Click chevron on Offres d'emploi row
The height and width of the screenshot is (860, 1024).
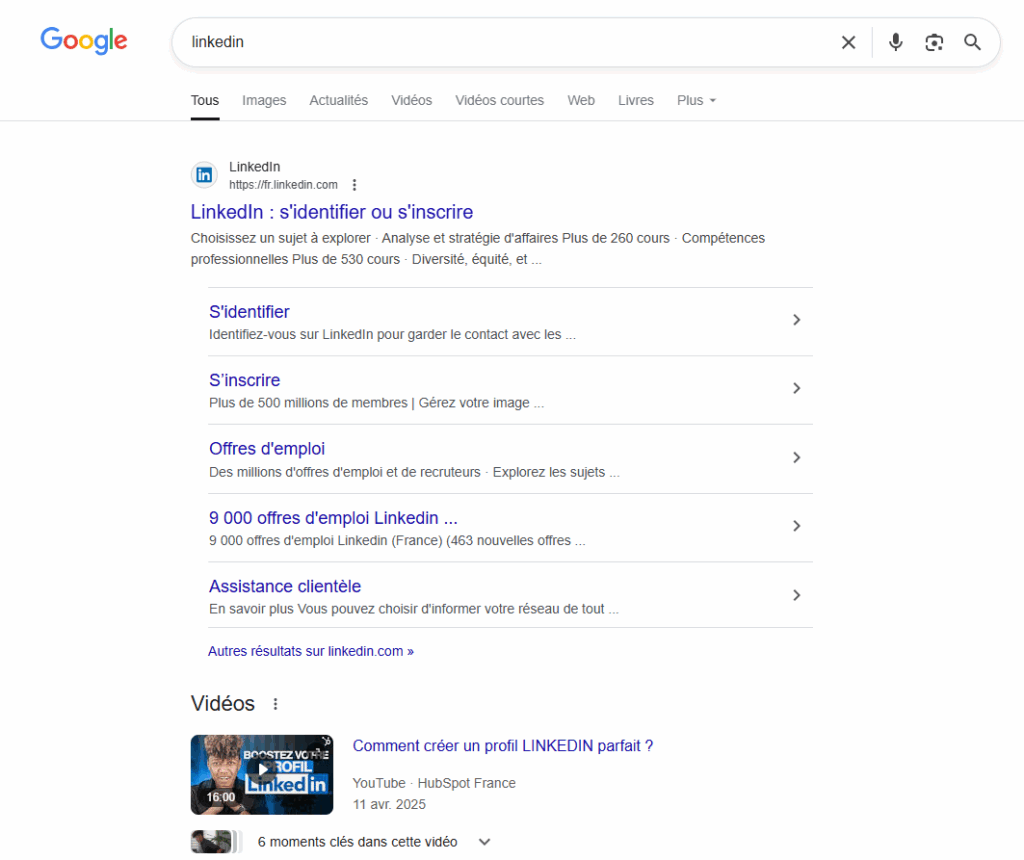click(797, 458)
